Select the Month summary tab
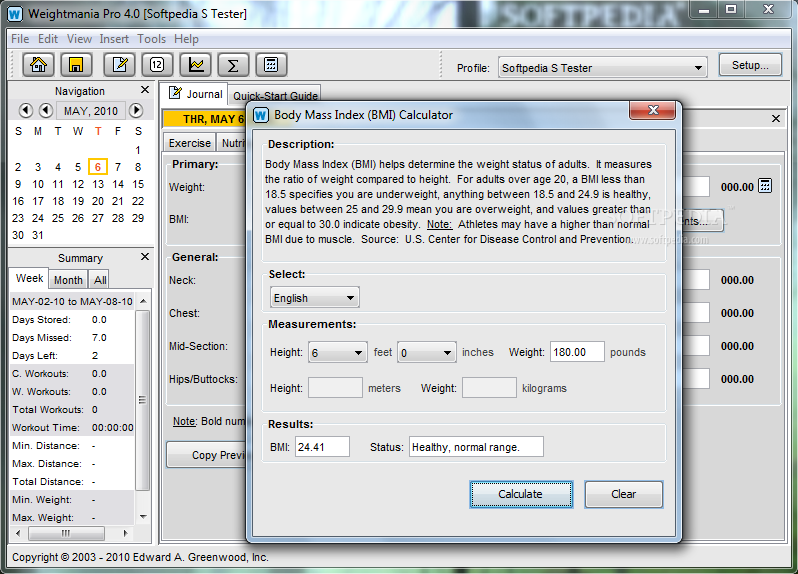Screen dimensions: 798x574 click(68, 280)
